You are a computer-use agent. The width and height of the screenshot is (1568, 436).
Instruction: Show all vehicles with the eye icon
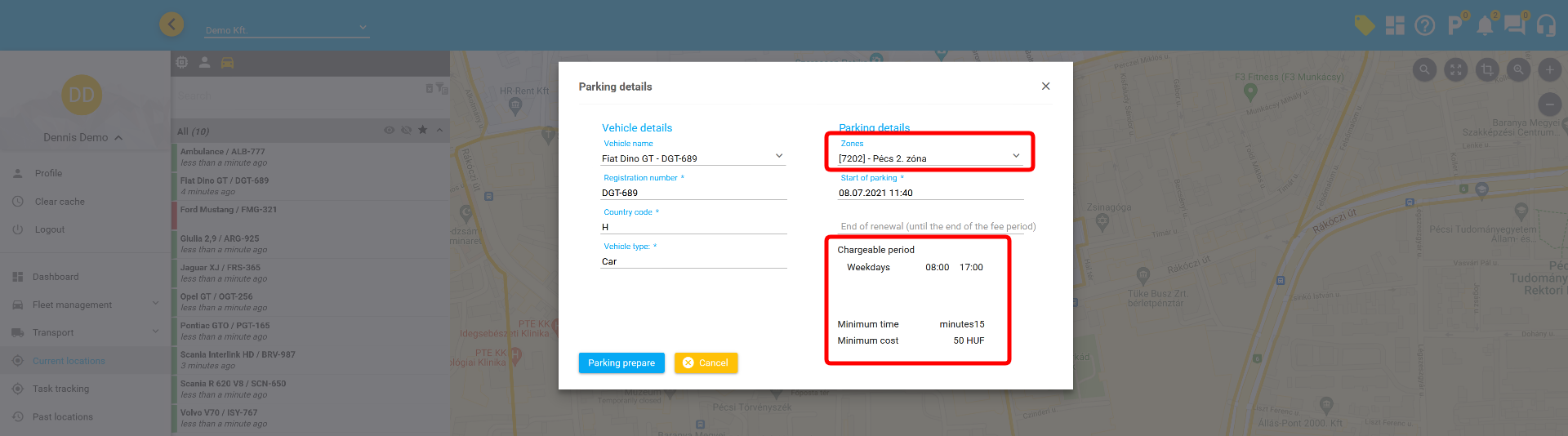[390, 130]
